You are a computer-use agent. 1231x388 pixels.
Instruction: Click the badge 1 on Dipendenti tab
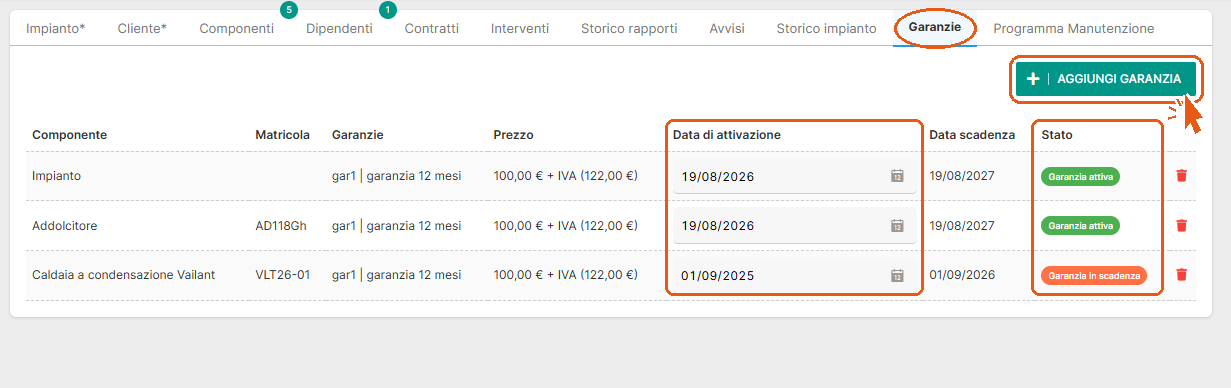388,10
